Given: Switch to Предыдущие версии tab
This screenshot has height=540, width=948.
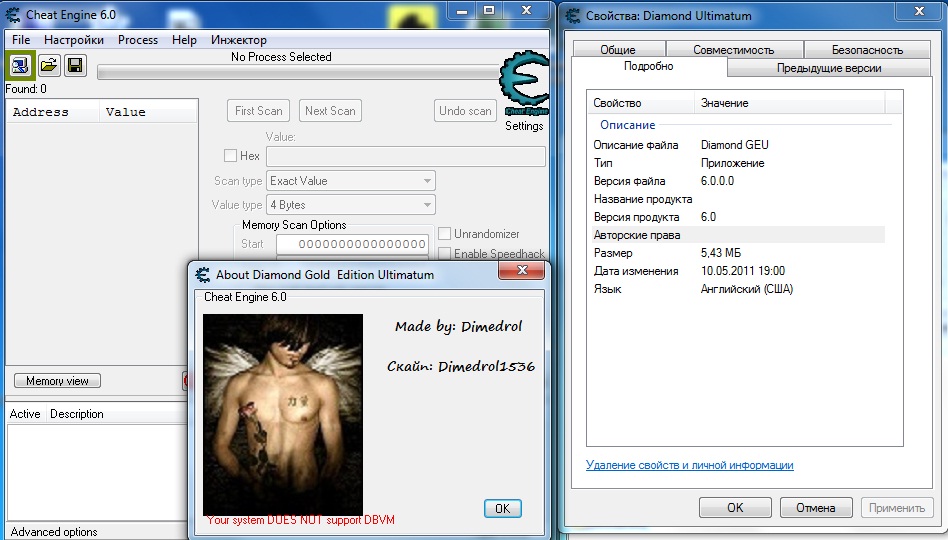Looking at the screenshot, I should click(x=829, y=68).
